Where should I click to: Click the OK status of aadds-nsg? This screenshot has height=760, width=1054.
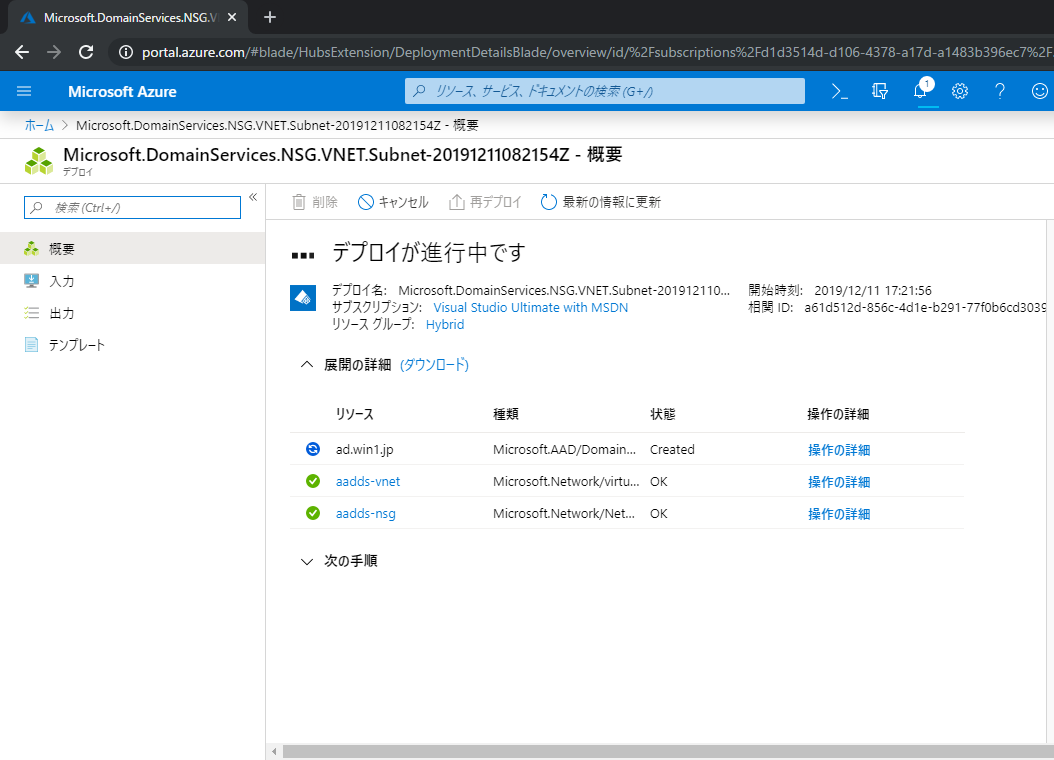coord(659,513)
